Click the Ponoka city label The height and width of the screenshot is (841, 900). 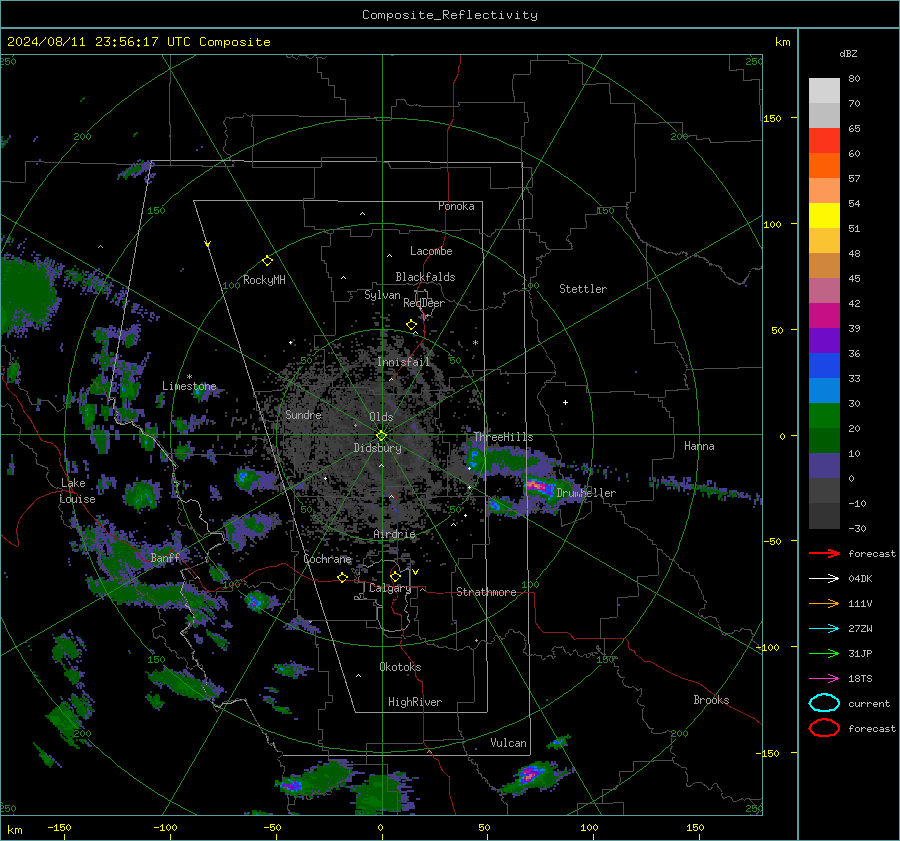pyautogui.click(x=456, y=207)
